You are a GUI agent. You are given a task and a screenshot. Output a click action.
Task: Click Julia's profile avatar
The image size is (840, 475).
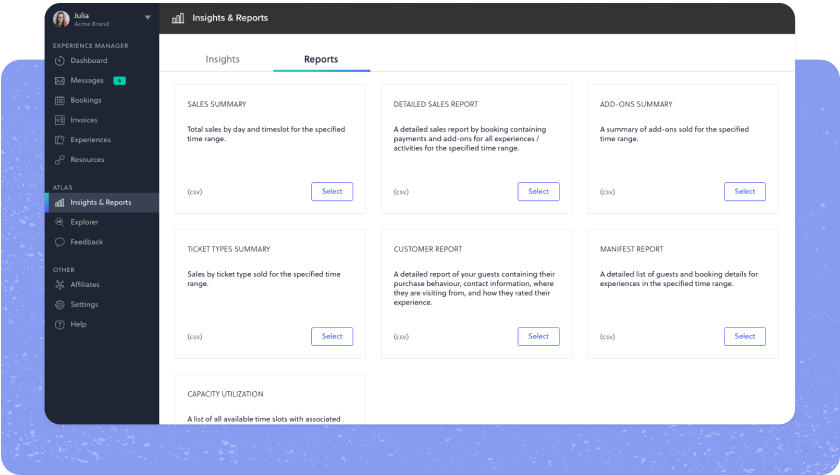pos(61,19)
